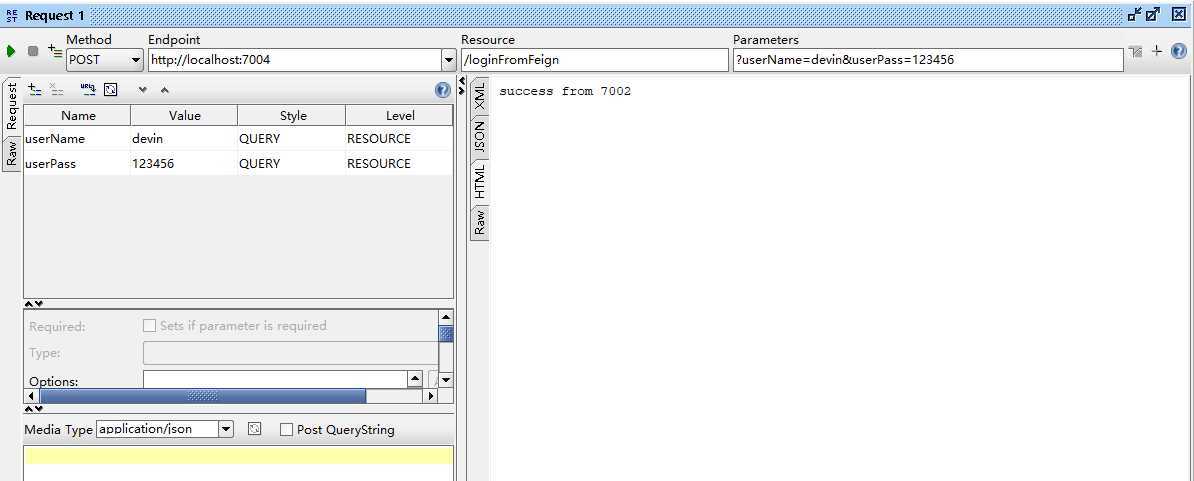
Task: Click the yellow request body editor line
Action: point(238,455)
